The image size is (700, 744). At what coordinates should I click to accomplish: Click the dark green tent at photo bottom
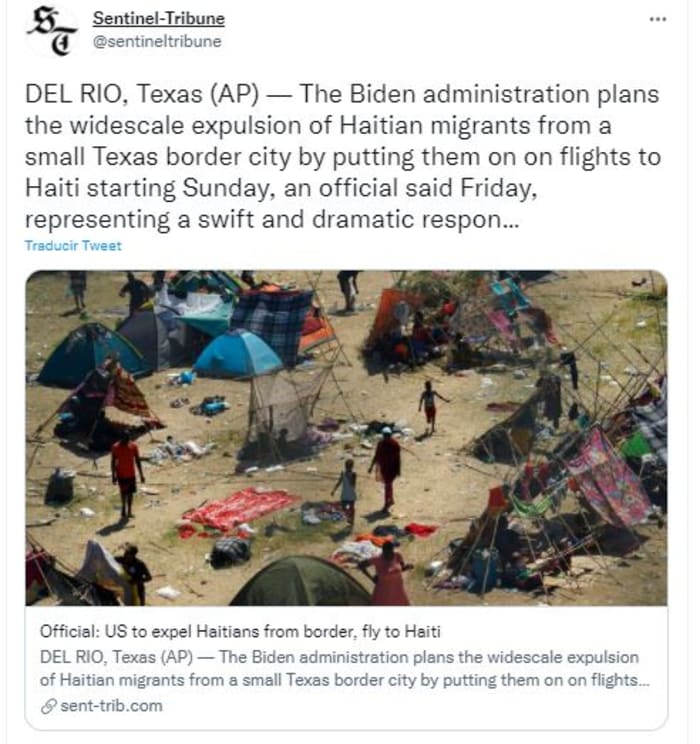301,581
